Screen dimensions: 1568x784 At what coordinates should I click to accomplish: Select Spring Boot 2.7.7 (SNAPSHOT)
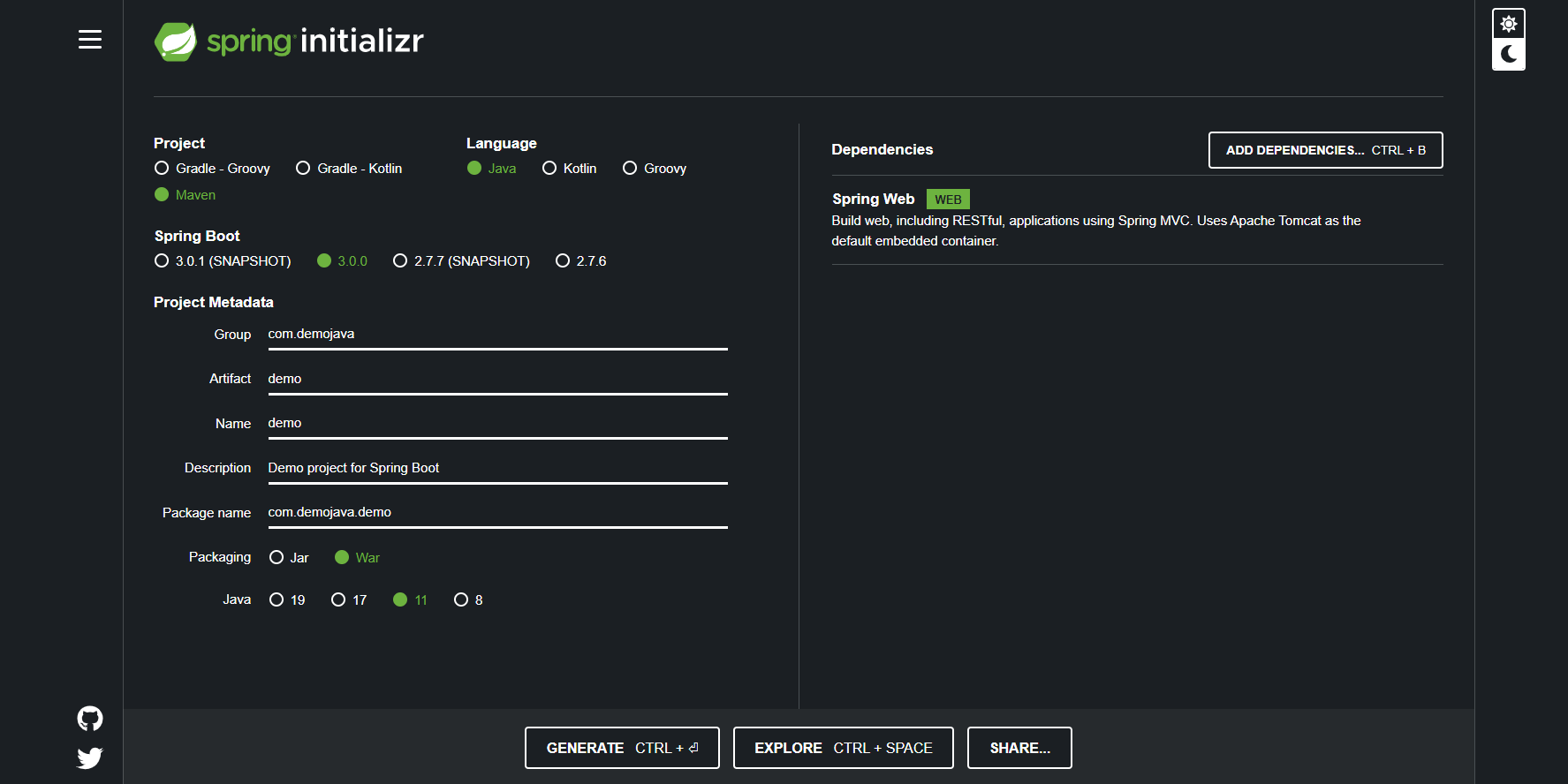(x=461, y=261)
